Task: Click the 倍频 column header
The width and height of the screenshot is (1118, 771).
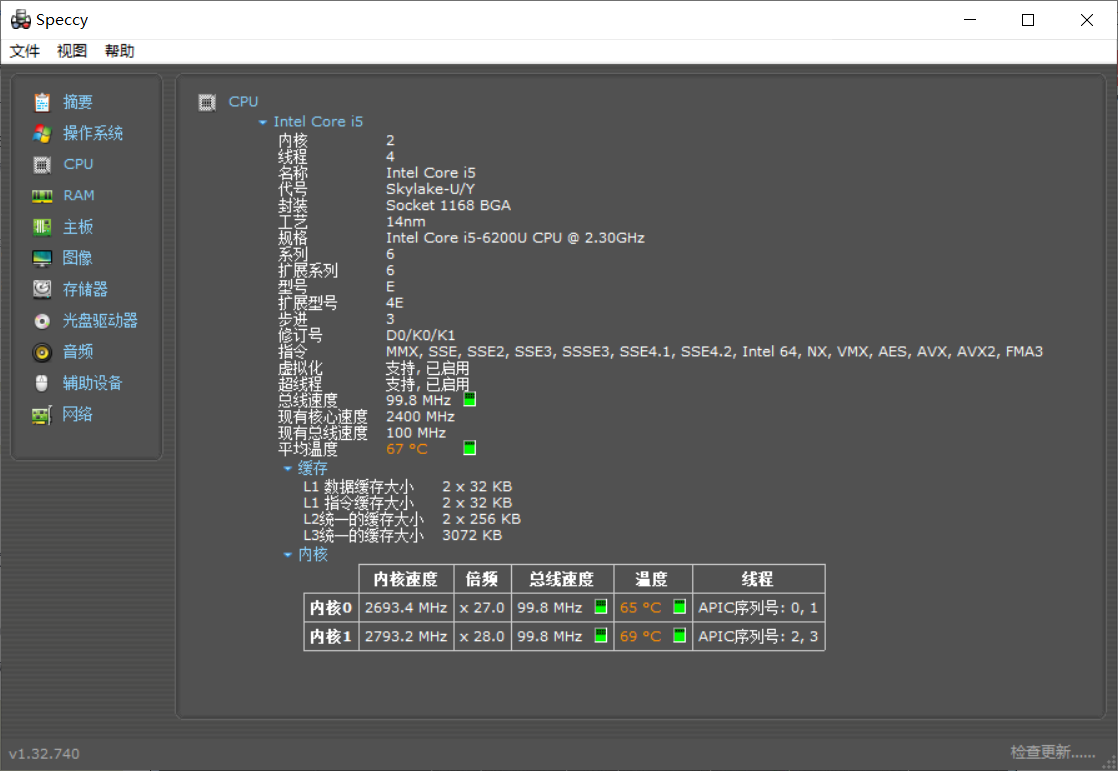Action: coord(482,579)
